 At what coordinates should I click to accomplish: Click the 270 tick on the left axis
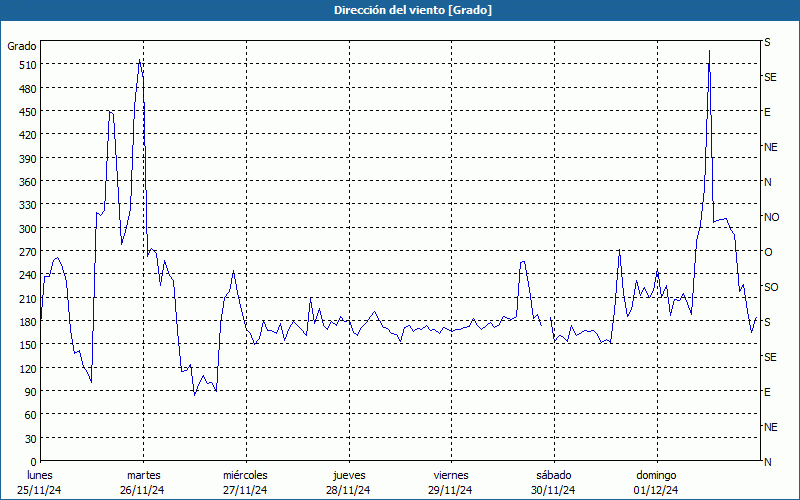point(27,252)
